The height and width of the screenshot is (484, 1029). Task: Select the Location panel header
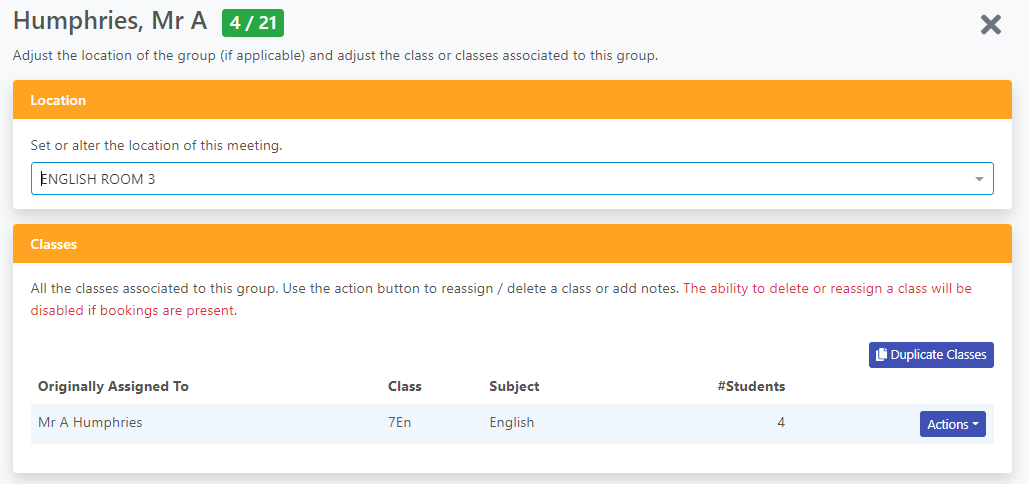tap(512, 100)
